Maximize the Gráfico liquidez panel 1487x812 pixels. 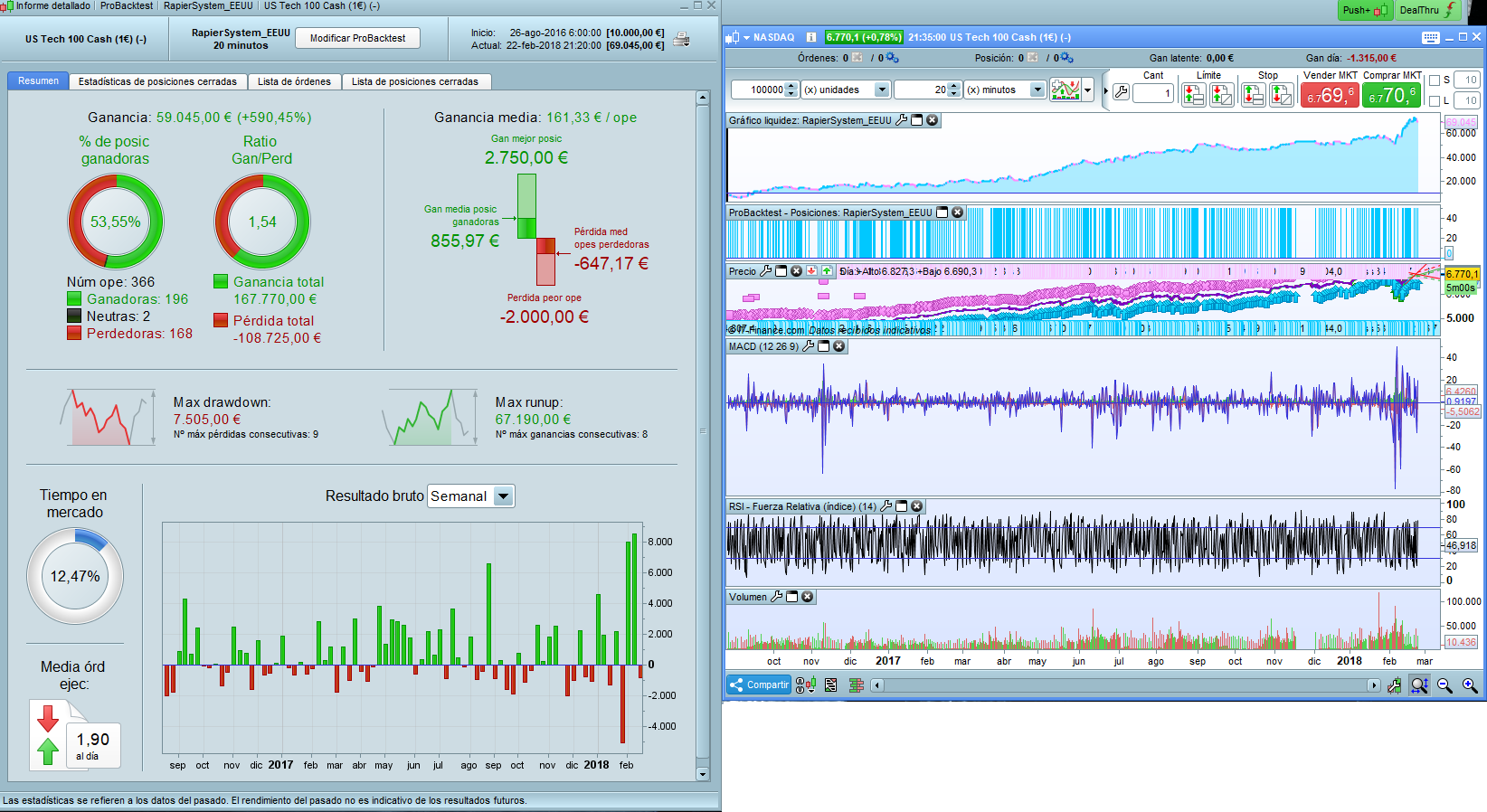point(917,120)
